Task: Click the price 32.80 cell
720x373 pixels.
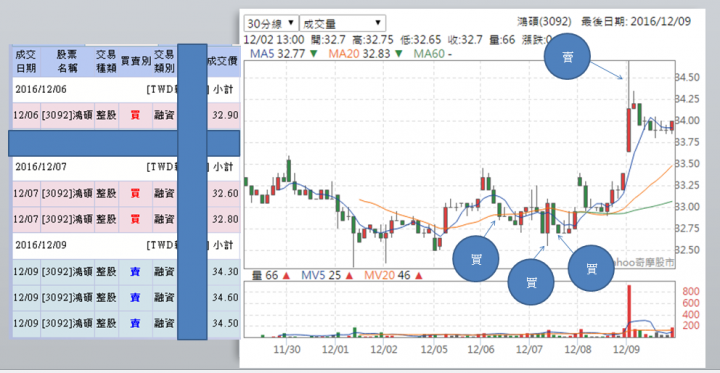Action: coord(225,219)
